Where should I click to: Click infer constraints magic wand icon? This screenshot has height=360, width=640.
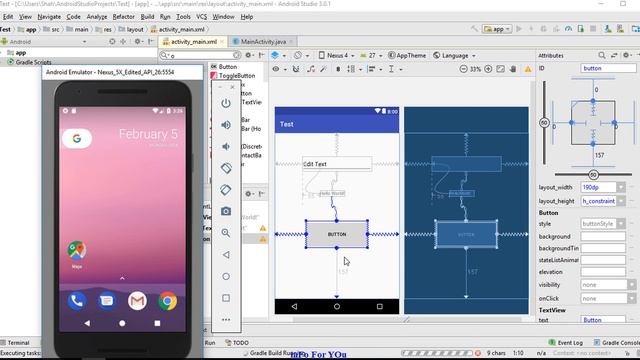coord(323,69)
